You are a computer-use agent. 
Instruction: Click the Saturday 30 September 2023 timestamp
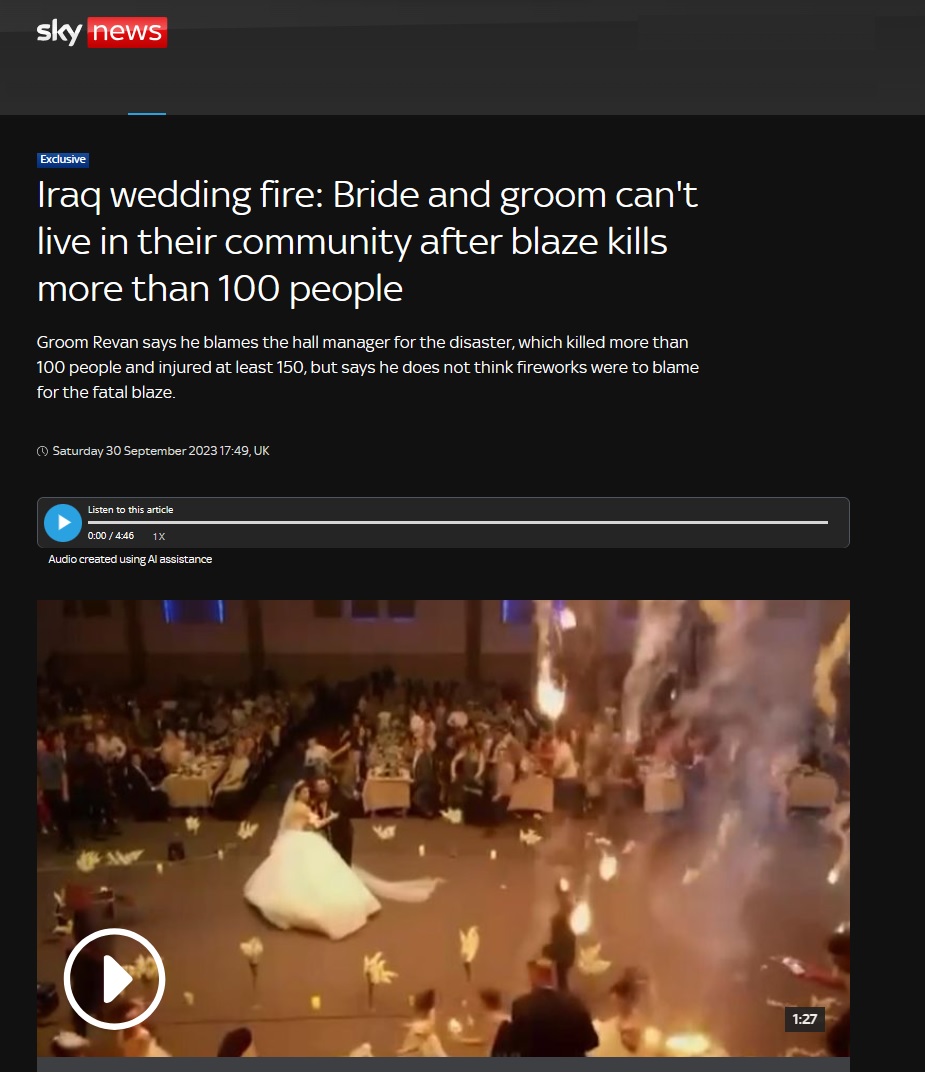click(x=161, y=451)
